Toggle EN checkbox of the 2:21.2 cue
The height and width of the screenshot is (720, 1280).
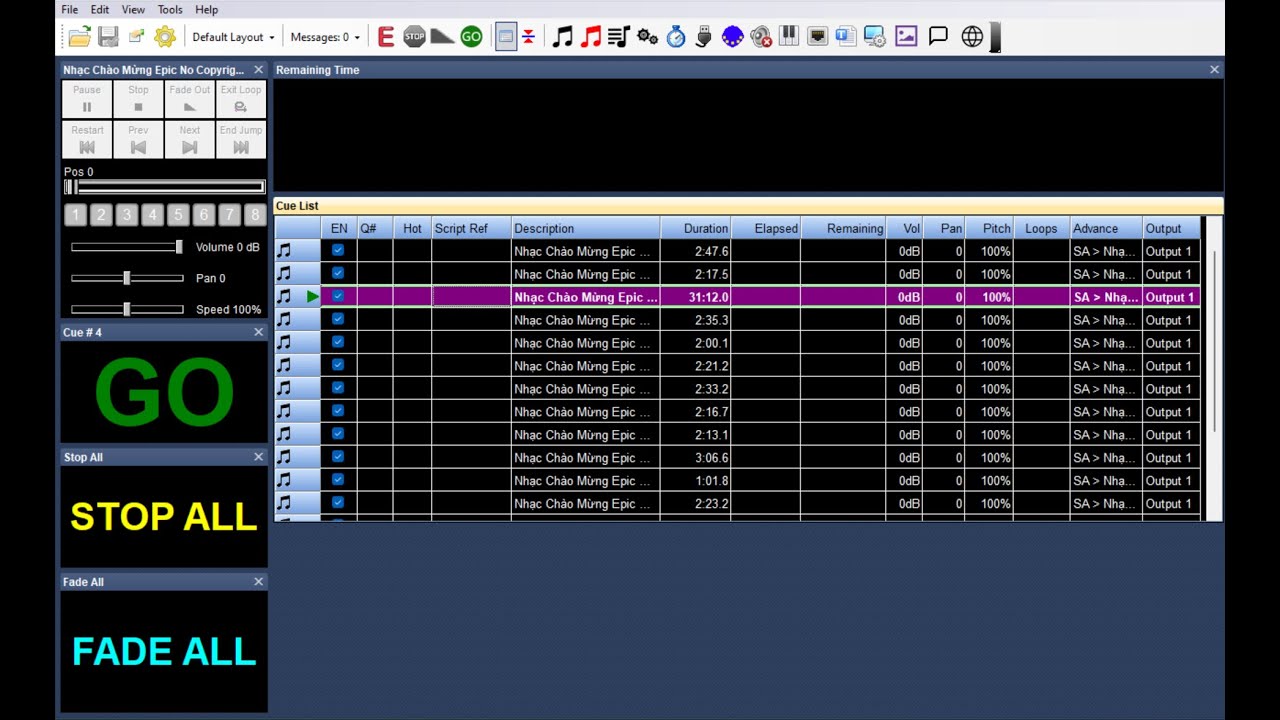point(338,365)
